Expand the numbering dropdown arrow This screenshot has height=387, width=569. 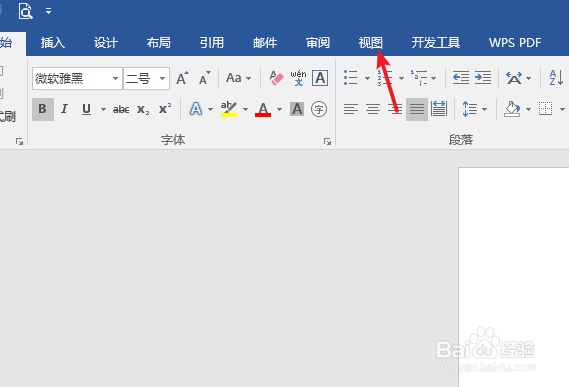(401, 78)
